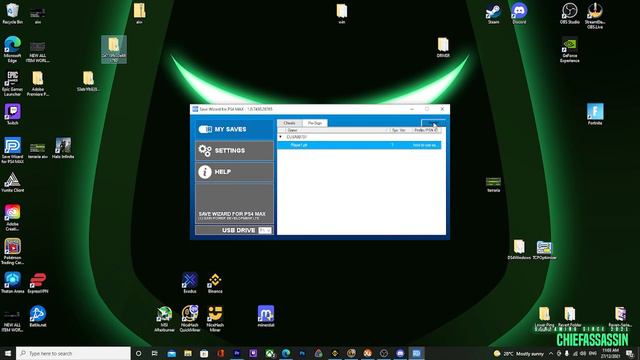This screenshot has width=640, height=360.
Task: Open Battle.net desktop shortcut
Action: tap(38, 316)
